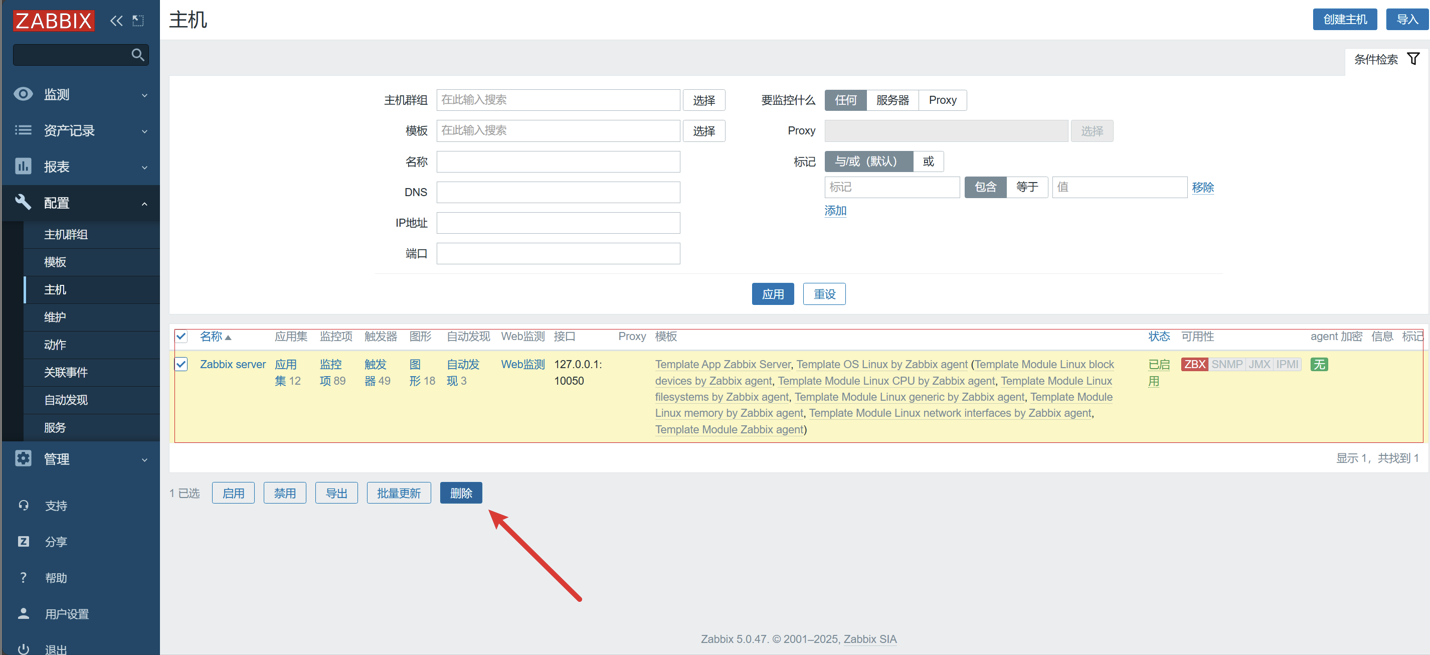Click the 批量更新 button
The width and height of the screenshot is (1430, 655).
tap(399, 493)
